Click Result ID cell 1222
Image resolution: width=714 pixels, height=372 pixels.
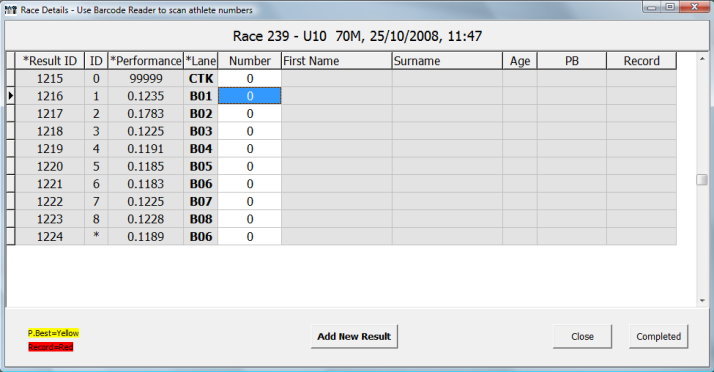[50, 201]
